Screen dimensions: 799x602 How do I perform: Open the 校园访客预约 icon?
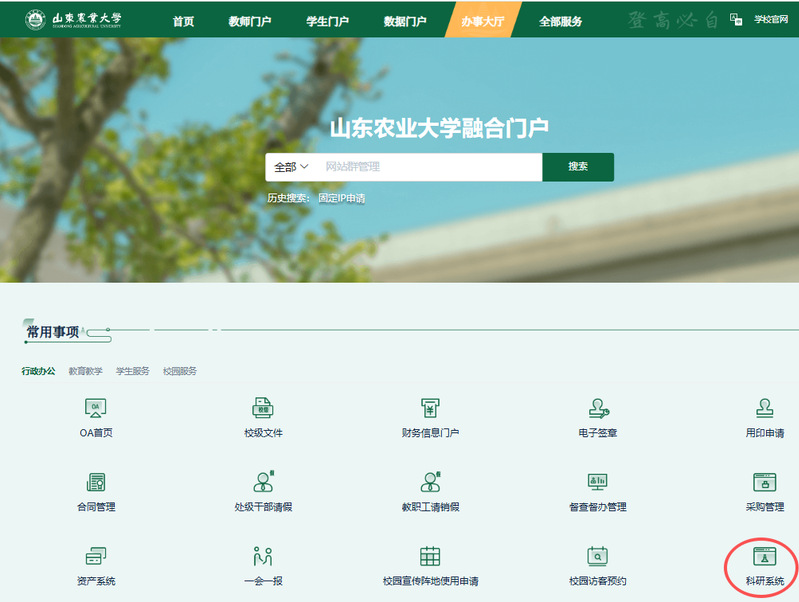pyautogui.click(x=597, y=556)
